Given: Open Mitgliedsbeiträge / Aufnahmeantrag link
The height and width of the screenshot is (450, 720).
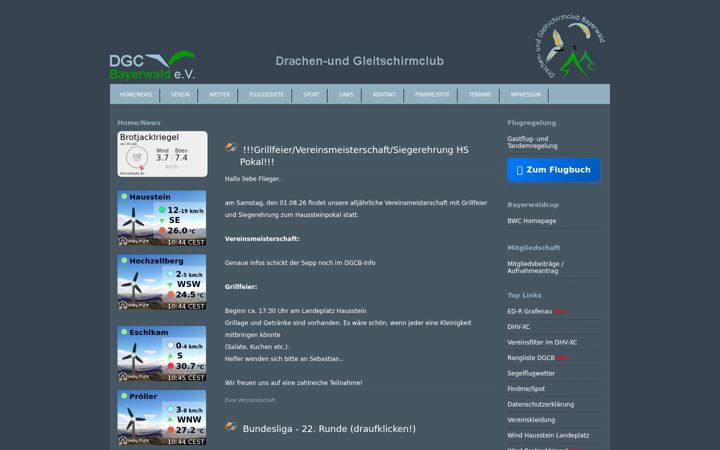Looking at the screenshot, I should (535, 267).
